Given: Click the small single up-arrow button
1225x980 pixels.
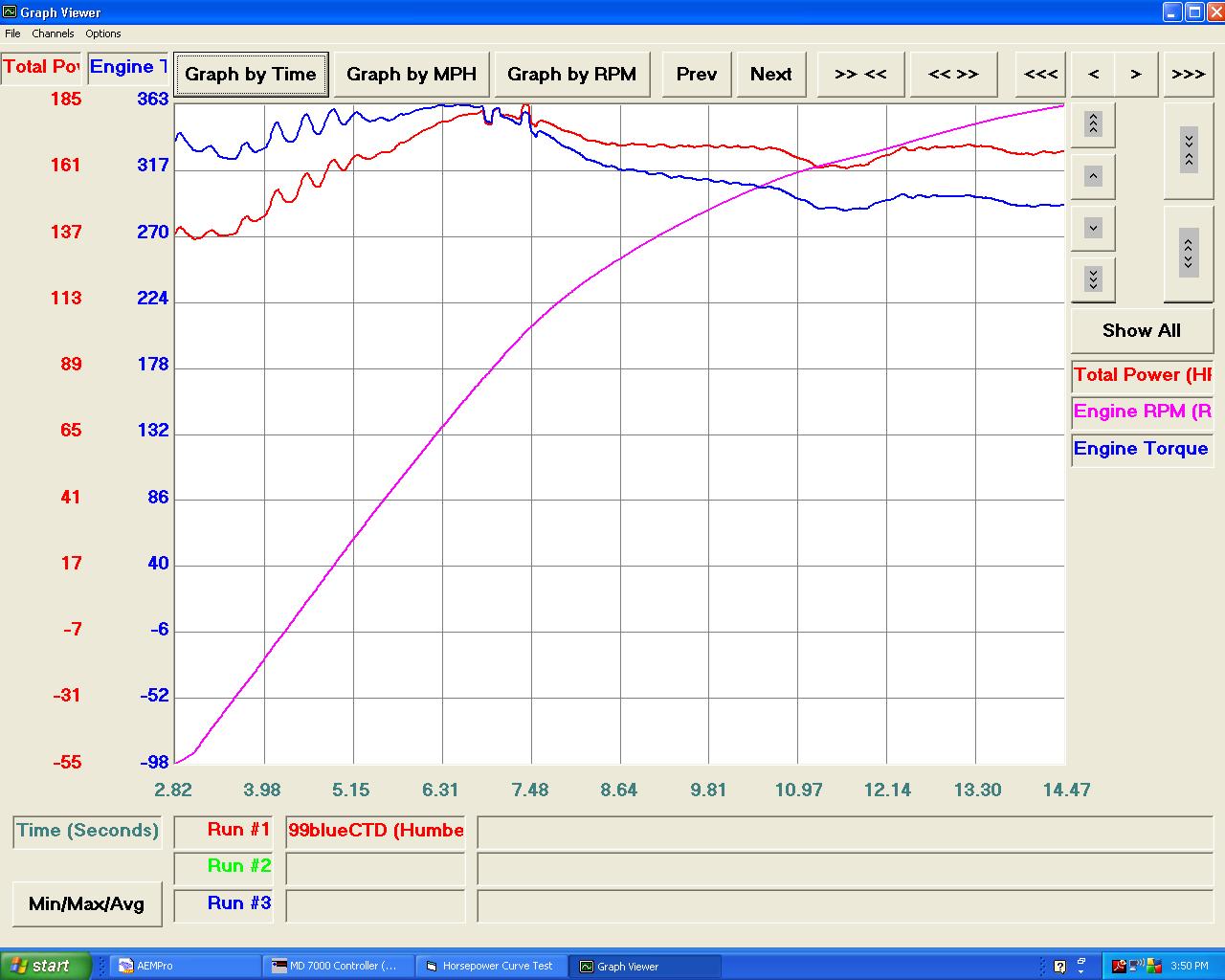Looking at the screenshot, I should pyautogui.click(x=1093, y=176).
